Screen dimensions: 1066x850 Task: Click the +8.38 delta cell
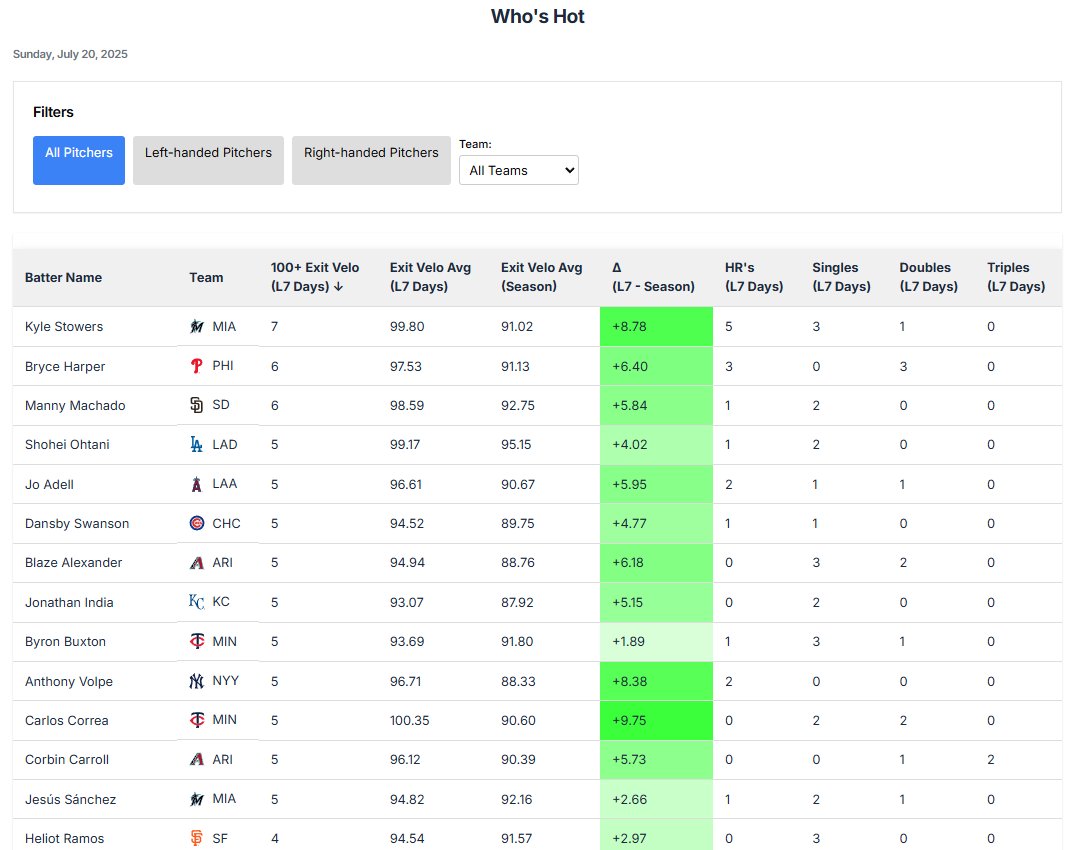(x=656, y=681)
